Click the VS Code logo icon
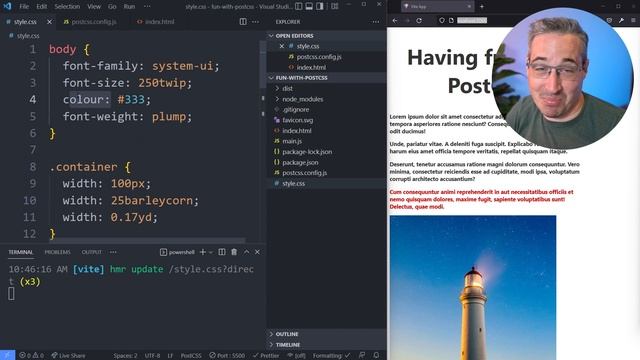 7,6
